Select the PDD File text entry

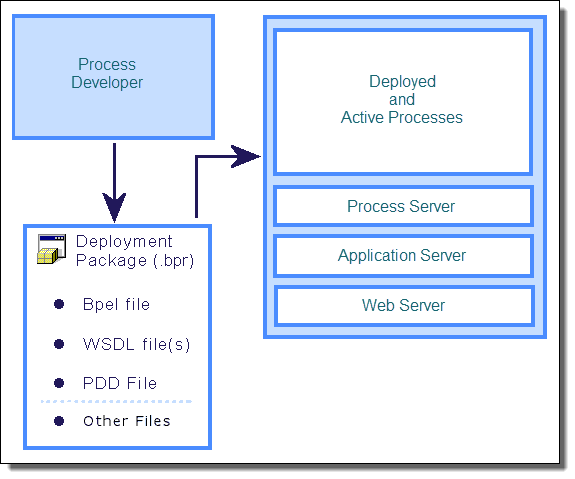120,383
